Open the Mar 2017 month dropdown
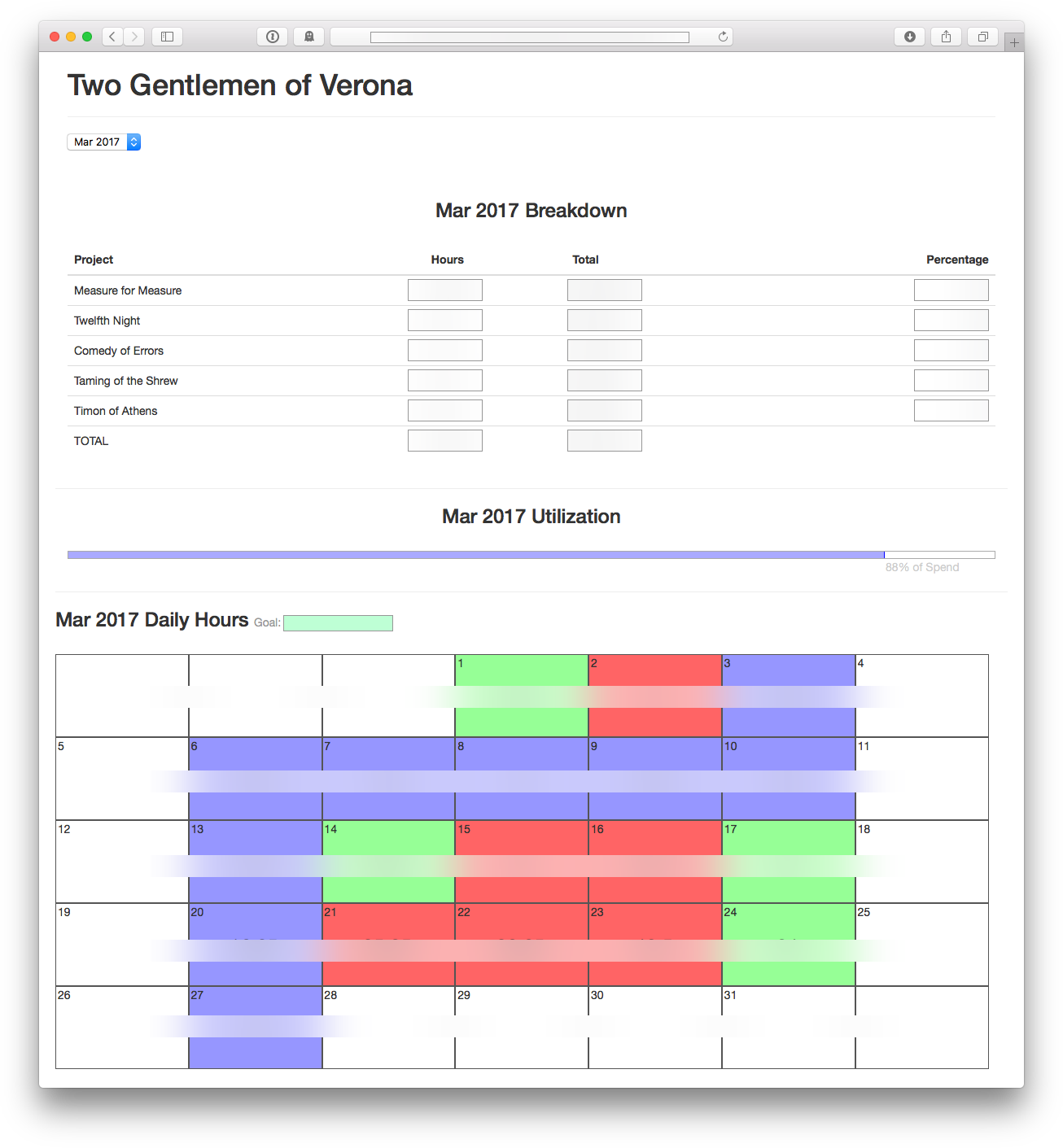 pos(104,142)
